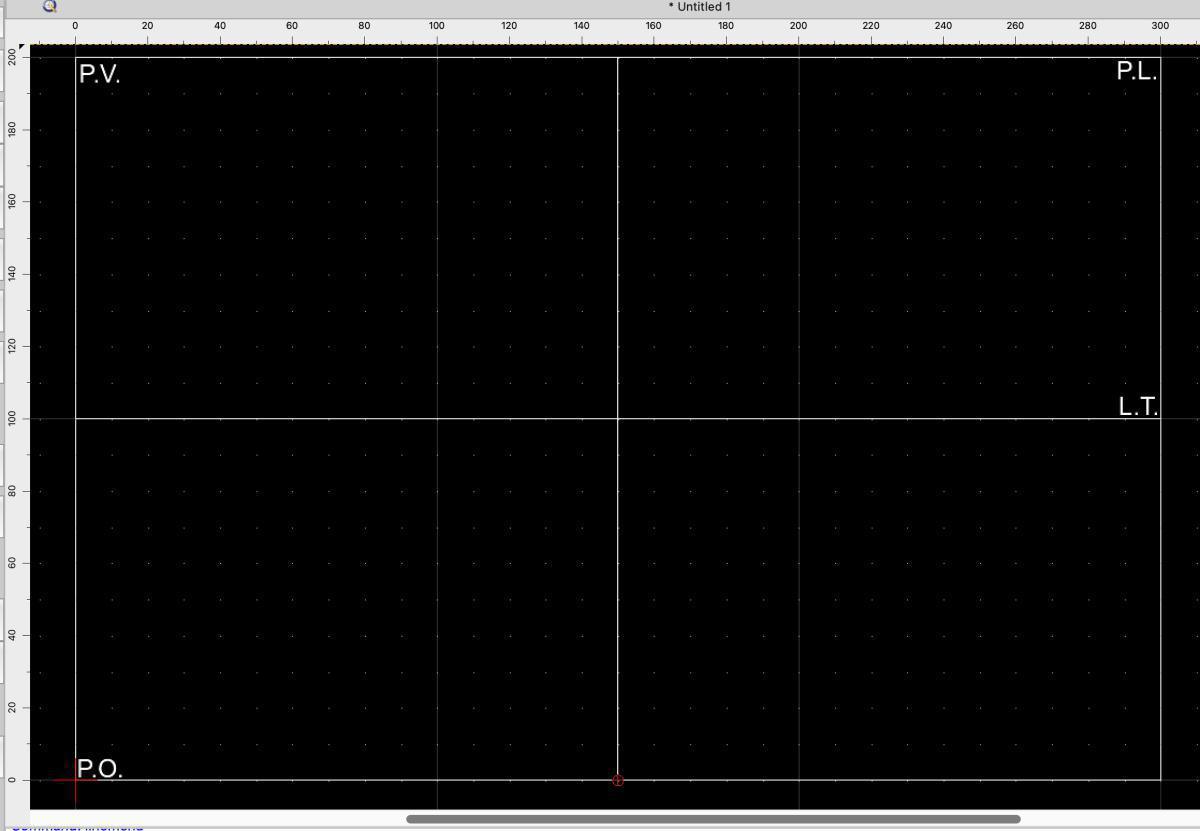Click the ruler corner triangle marker

pos(23,48)
